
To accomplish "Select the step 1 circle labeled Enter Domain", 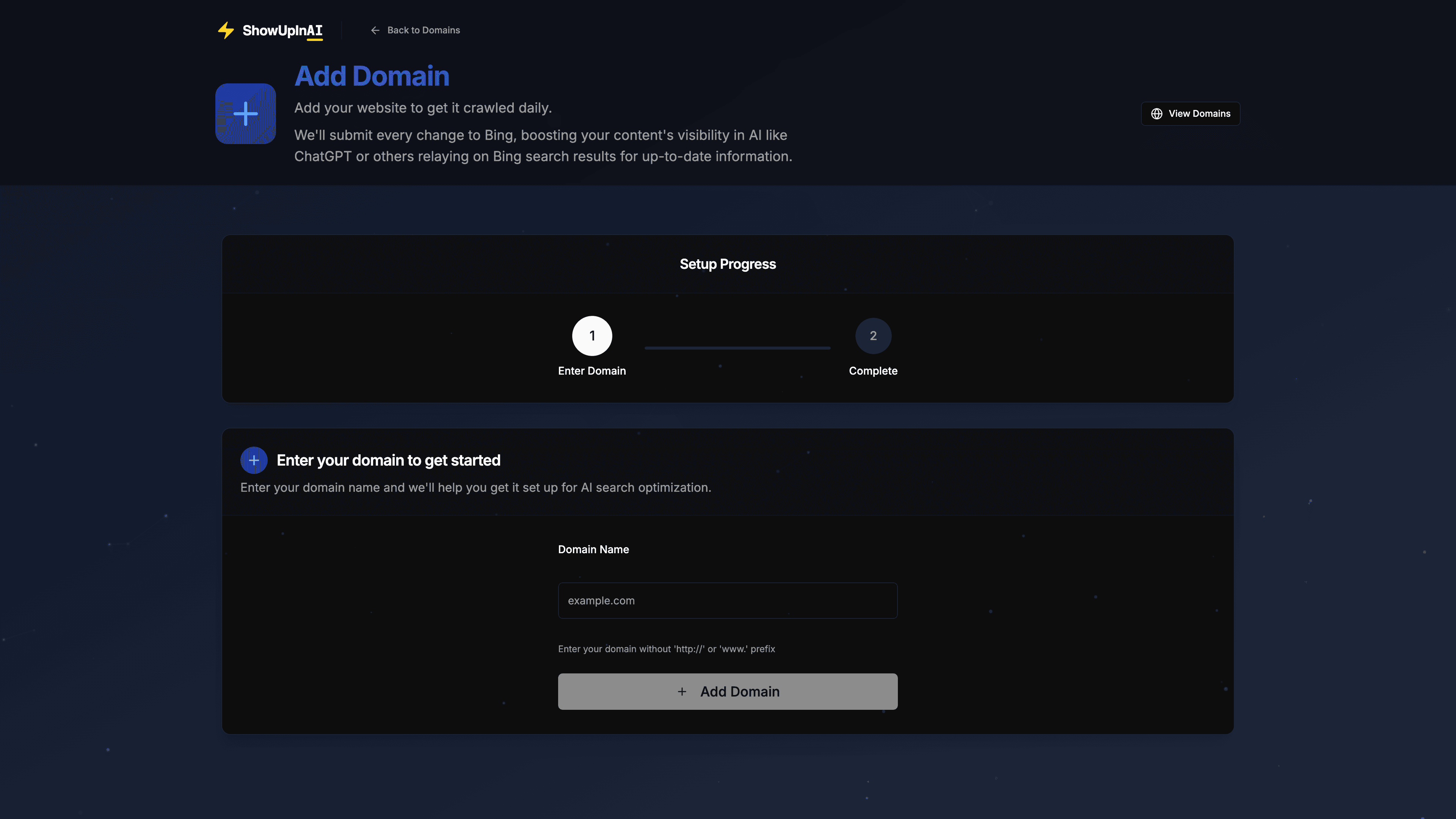I will click(x=592, y=335).
